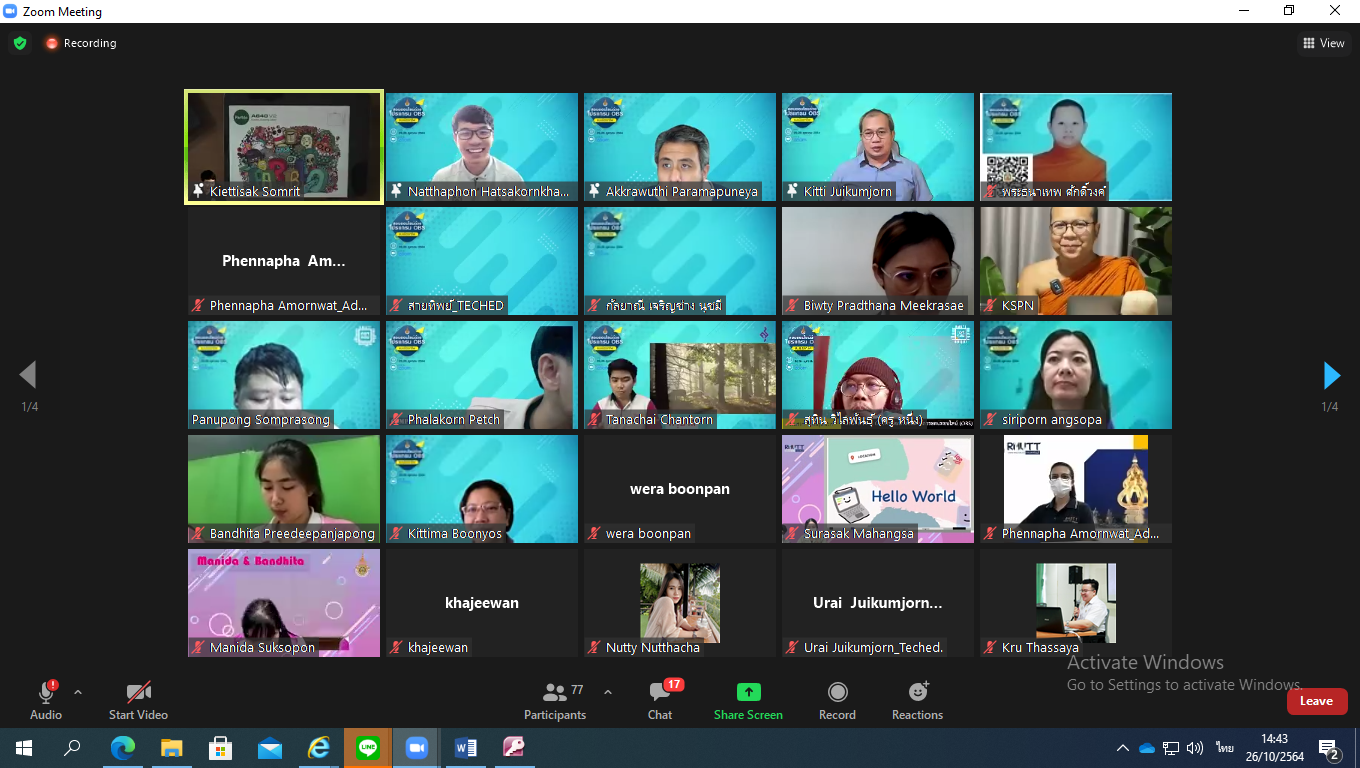Image resolution: width=1360 pixels, height=768 pixels.
Task: Select Manida Suksopon video tile
Action: 284,603
